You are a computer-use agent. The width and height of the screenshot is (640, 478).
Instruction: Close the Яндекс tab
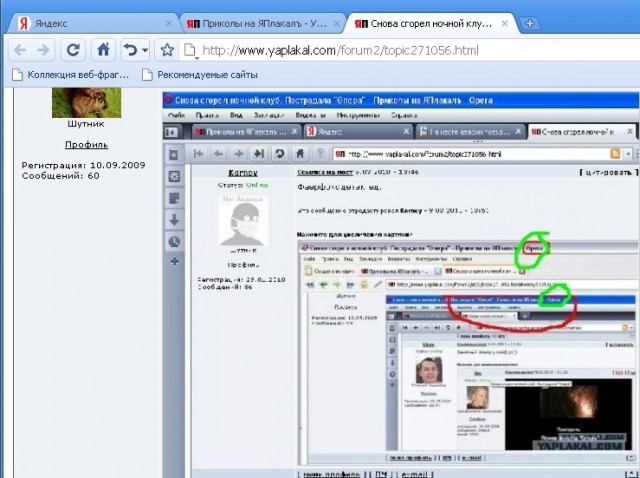click(x=169, y=24)
